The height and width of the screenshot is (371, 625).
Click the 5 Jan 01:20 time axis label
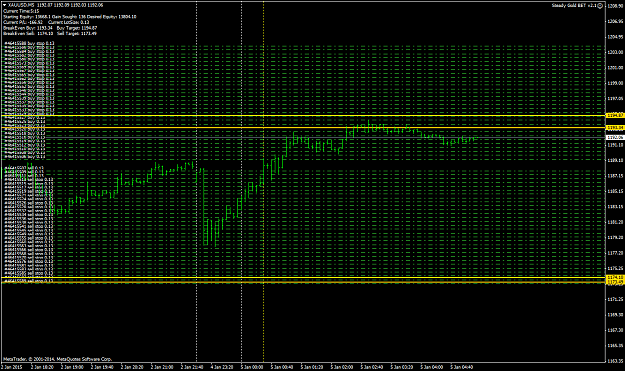pyautogui.click(x=312, y=367)
